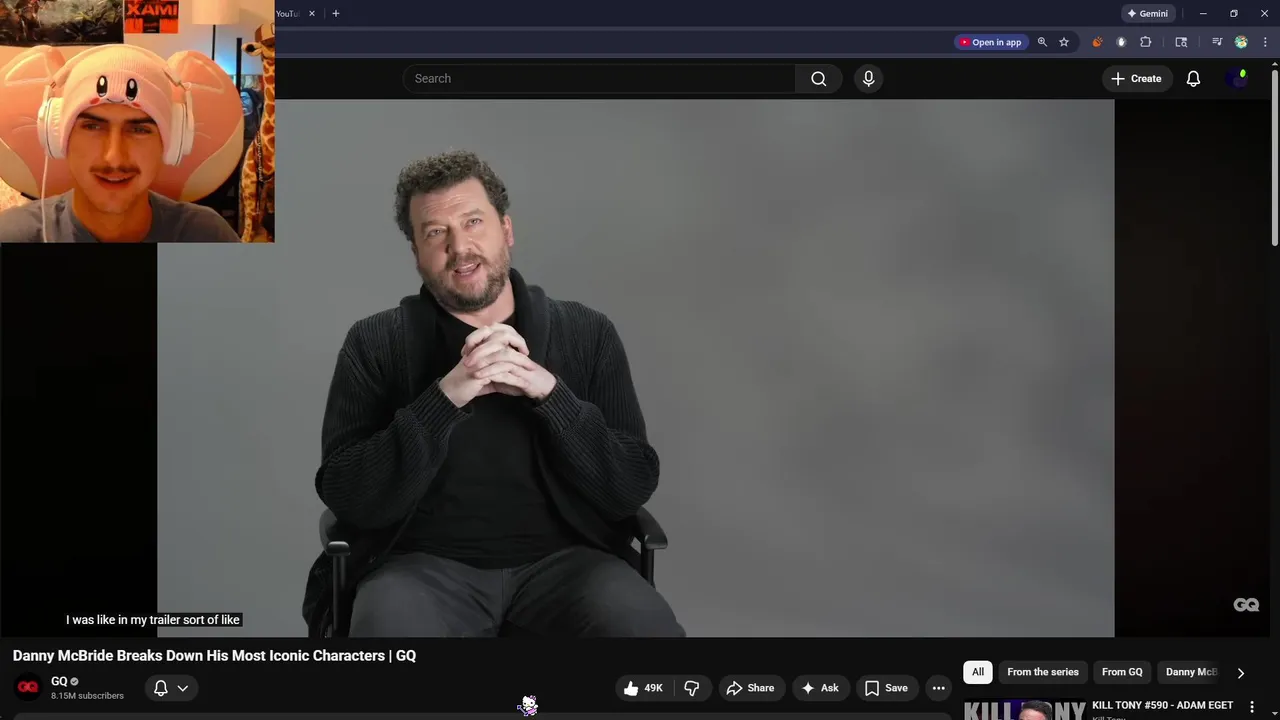1280x720 pixels.
Task: Click the Create button
Action: click(1136, 79)
